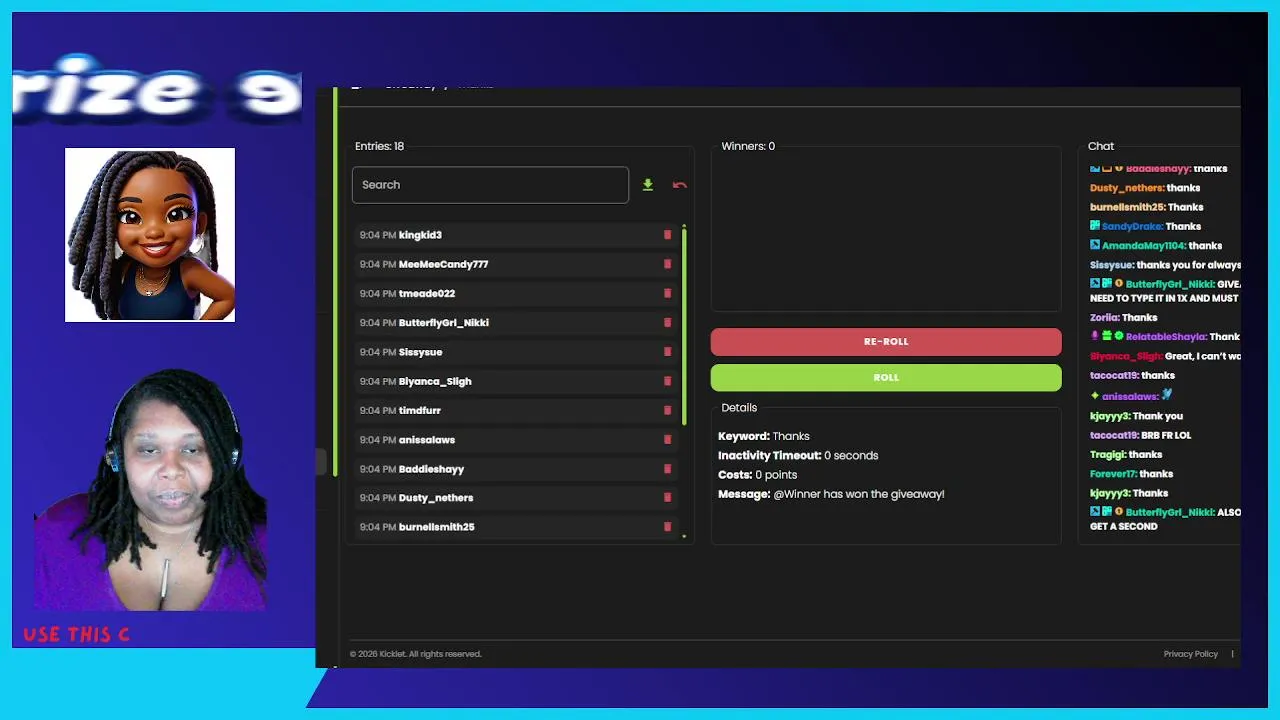This screenshot has width=1280, height=720.
Task: Select MeeMeeCandy777 entry name
Action: coord(443,264)
